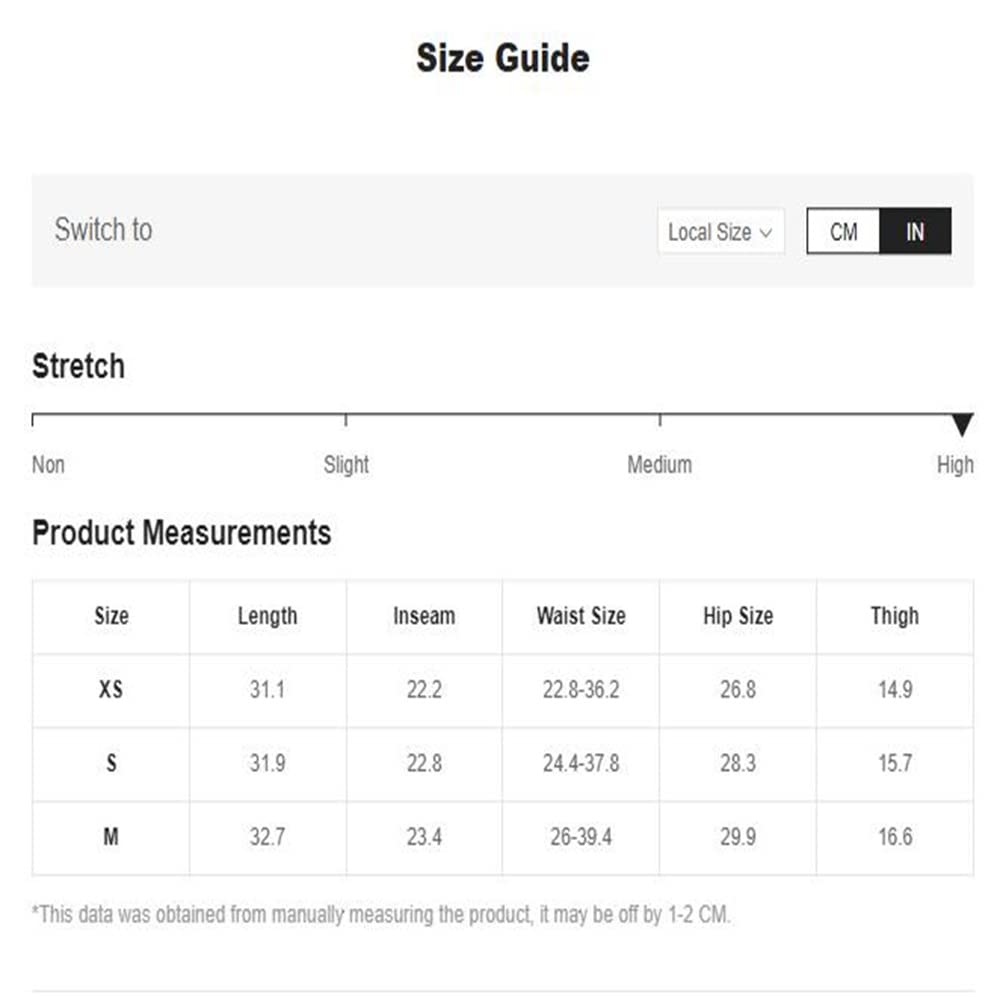Click the High stretch triangle marker
1000x1000 pixels.
tap(962, 424)
